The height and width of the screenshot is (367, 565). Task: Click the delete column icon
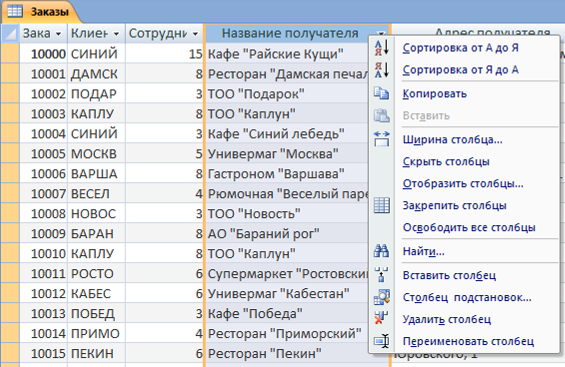[x=381, y=319]
